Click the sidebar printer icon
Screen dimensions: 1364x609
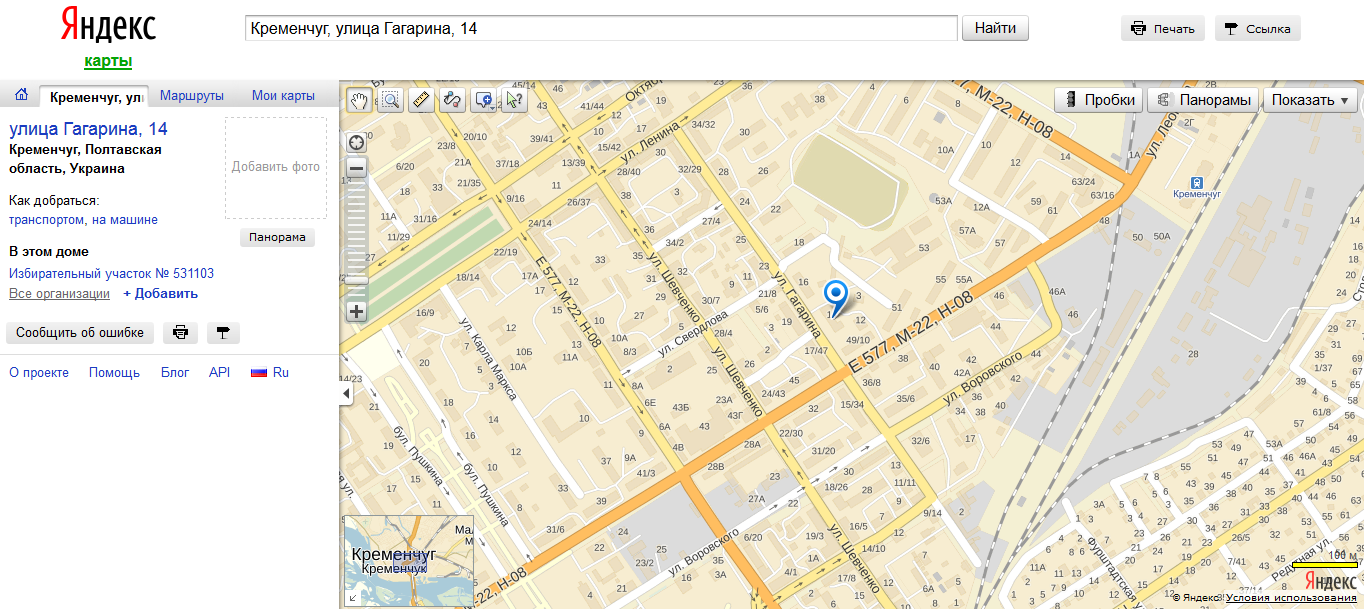(180, 333)
